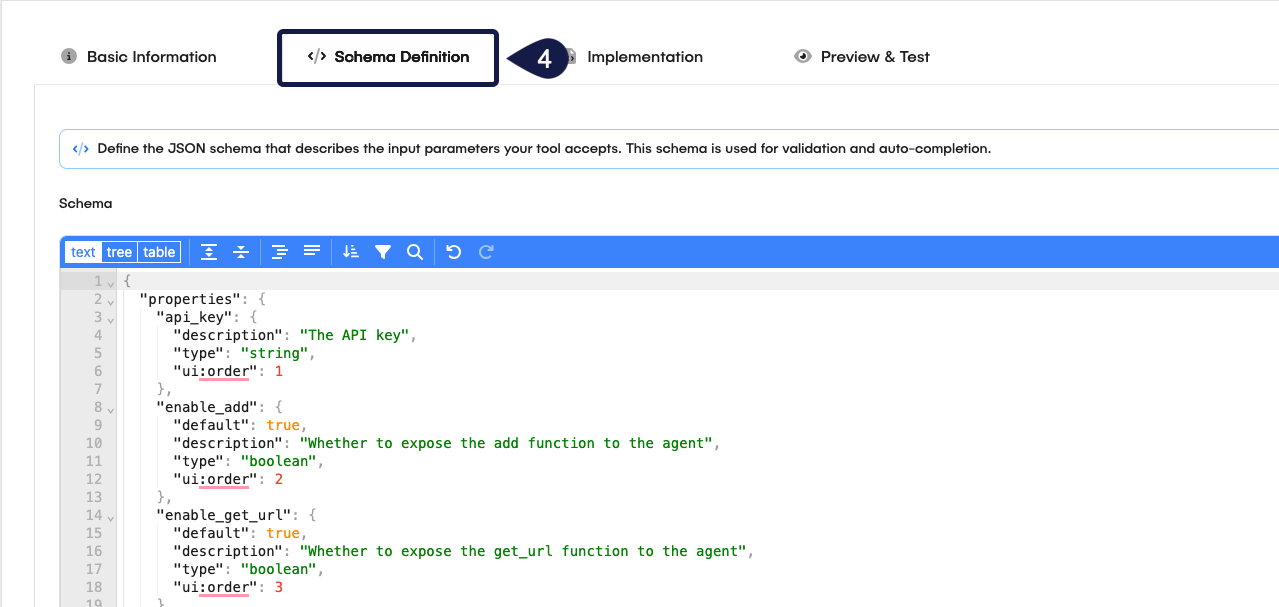The height and width of the screenshot is (607, 1279).
Task: Select the text editing mode
Action: (83, 251)
